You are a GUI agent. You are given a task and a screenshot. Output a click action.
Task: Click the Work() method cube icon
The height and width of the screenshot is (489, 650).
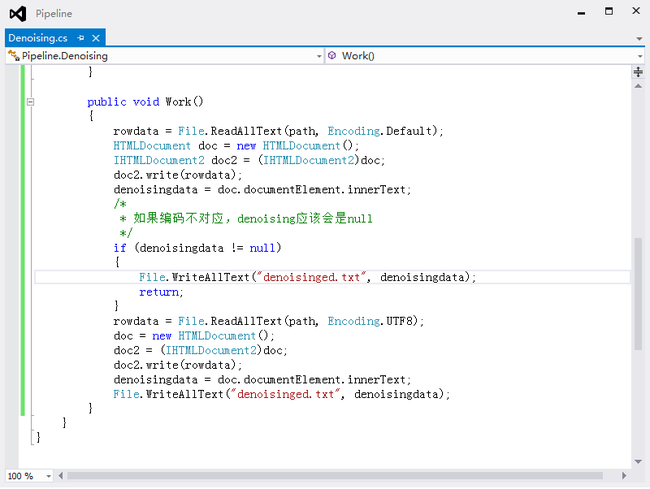(332, 55)
